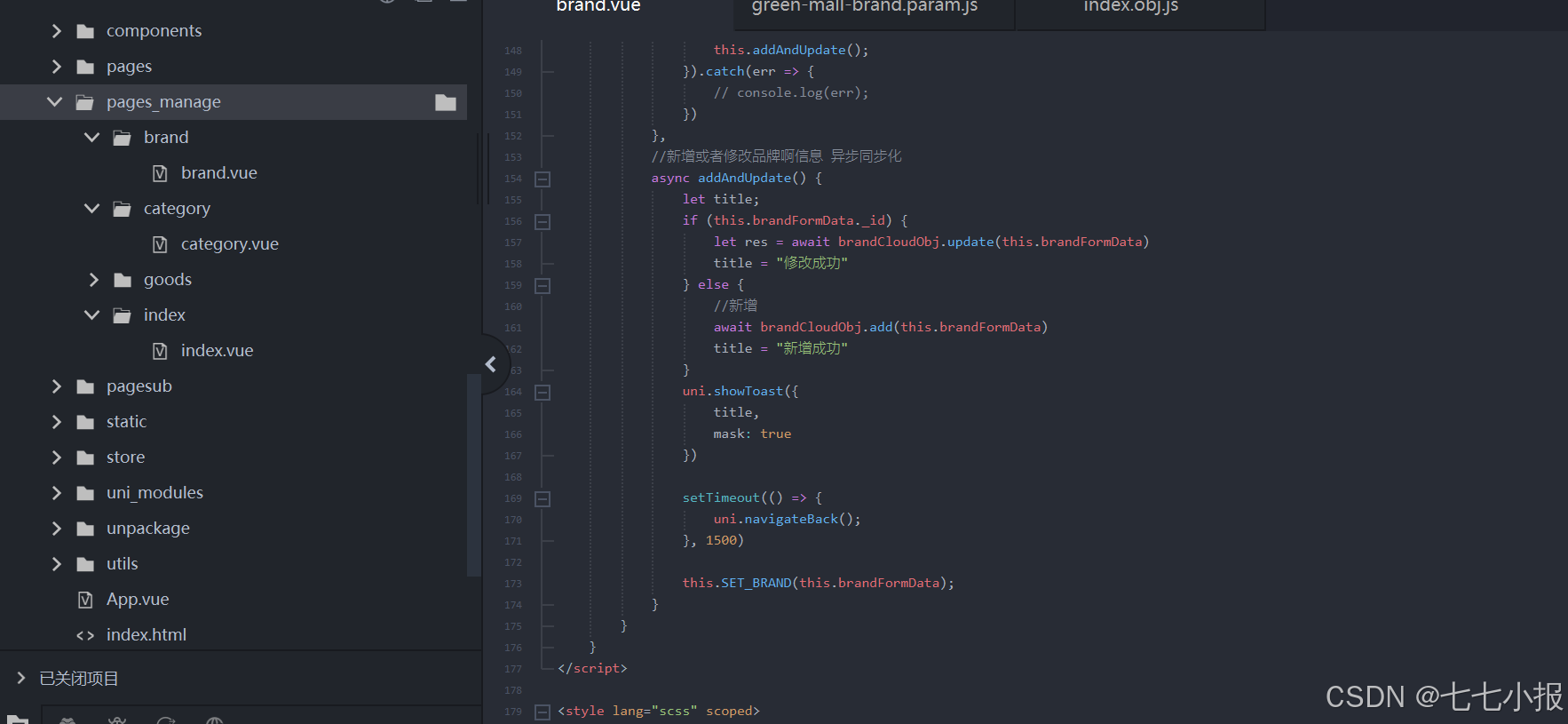Fold the addAndUpdate function at line 154

point(542,179)
